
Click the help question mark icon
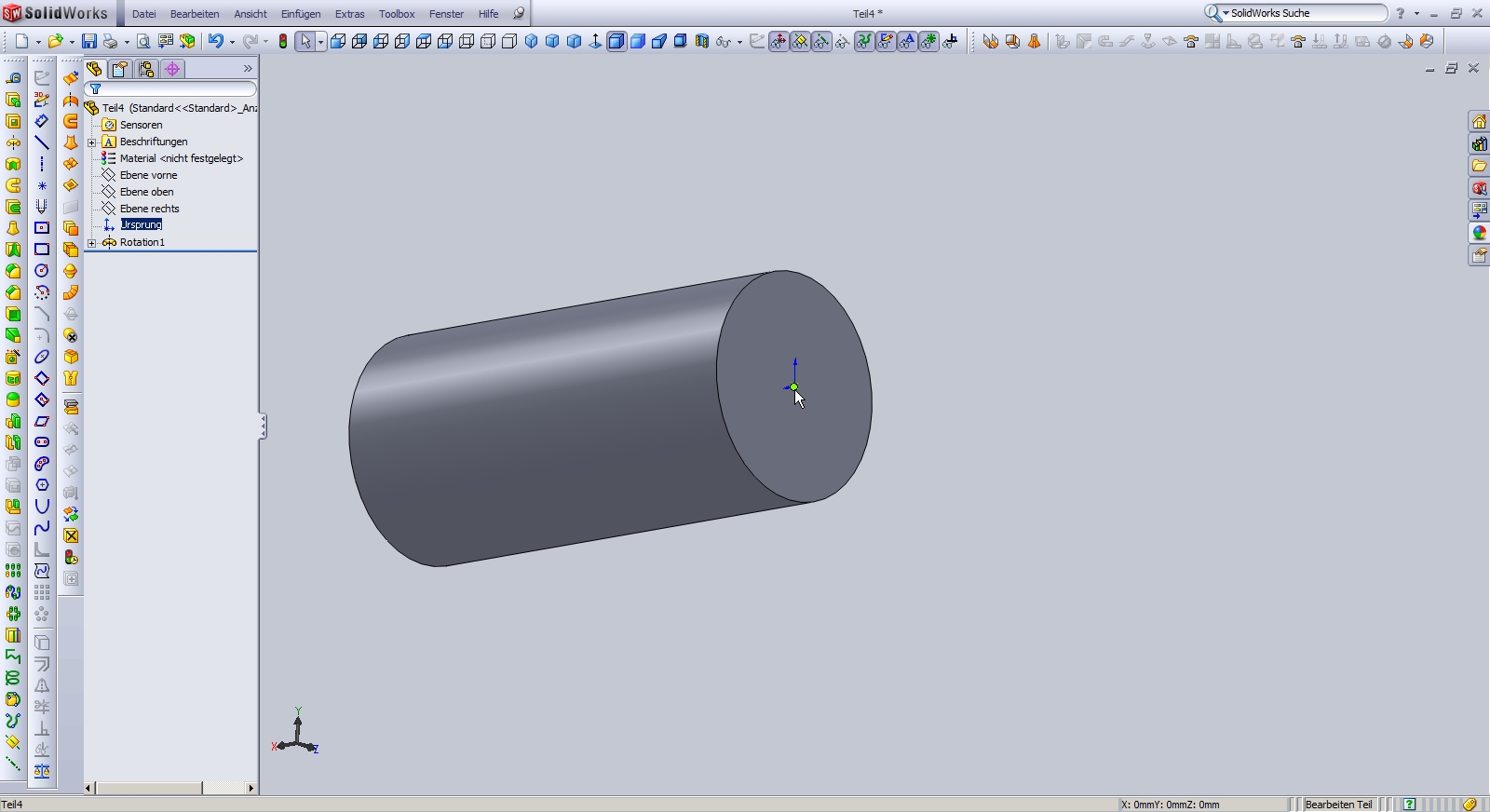point(1400,14)
